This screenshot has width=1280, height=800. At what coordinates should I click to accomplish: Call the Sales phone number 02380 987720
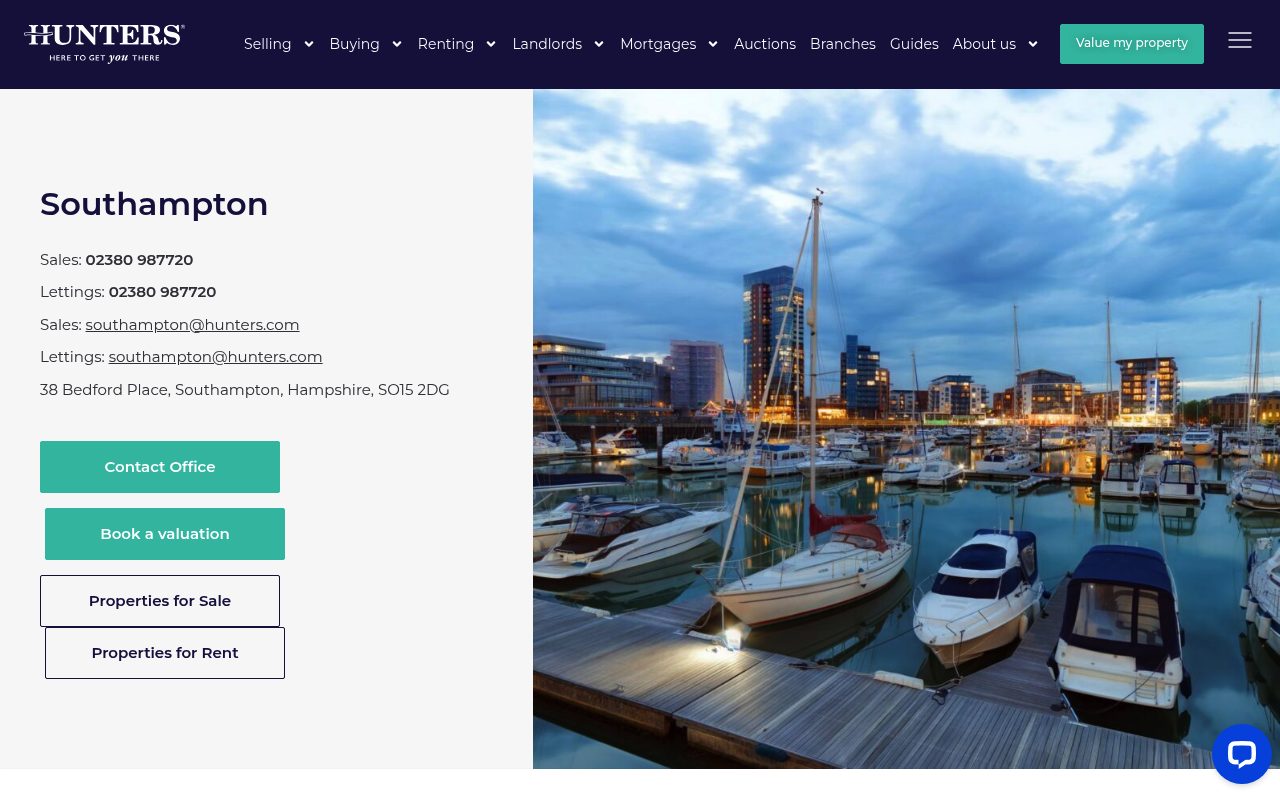[139, 260]
